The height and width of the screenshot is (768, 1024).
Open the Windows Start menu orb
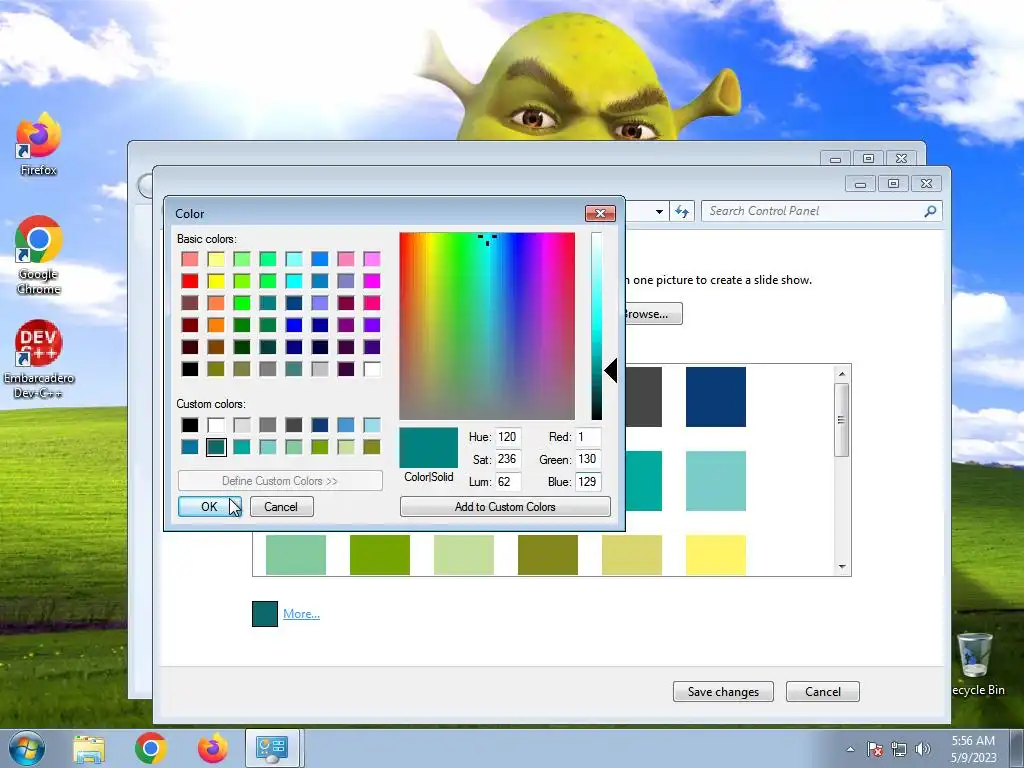pyautogui.click(x=26, y=748)
